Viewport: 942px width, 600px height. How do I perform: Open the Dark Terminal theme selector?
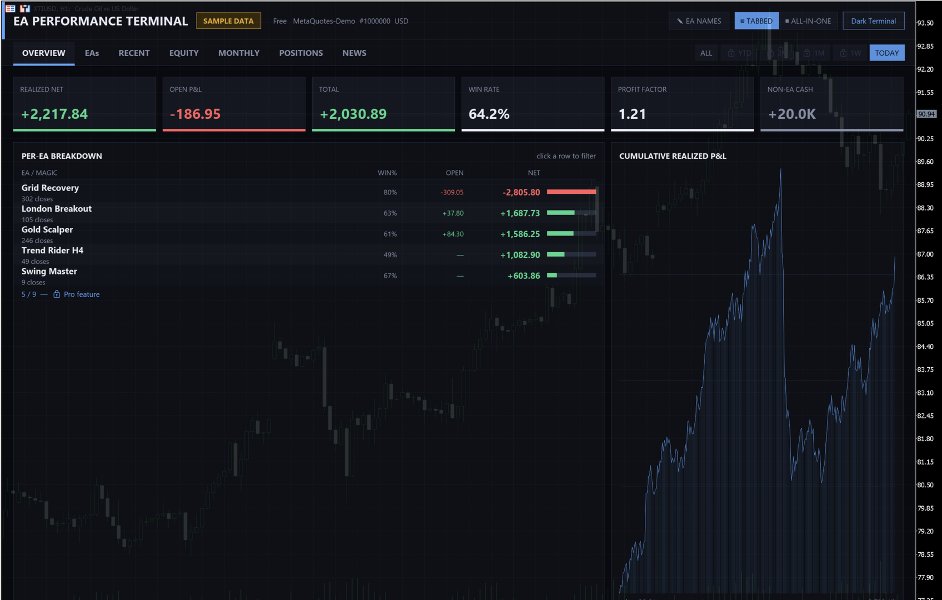pyautogui.click(x=874, y=21)
